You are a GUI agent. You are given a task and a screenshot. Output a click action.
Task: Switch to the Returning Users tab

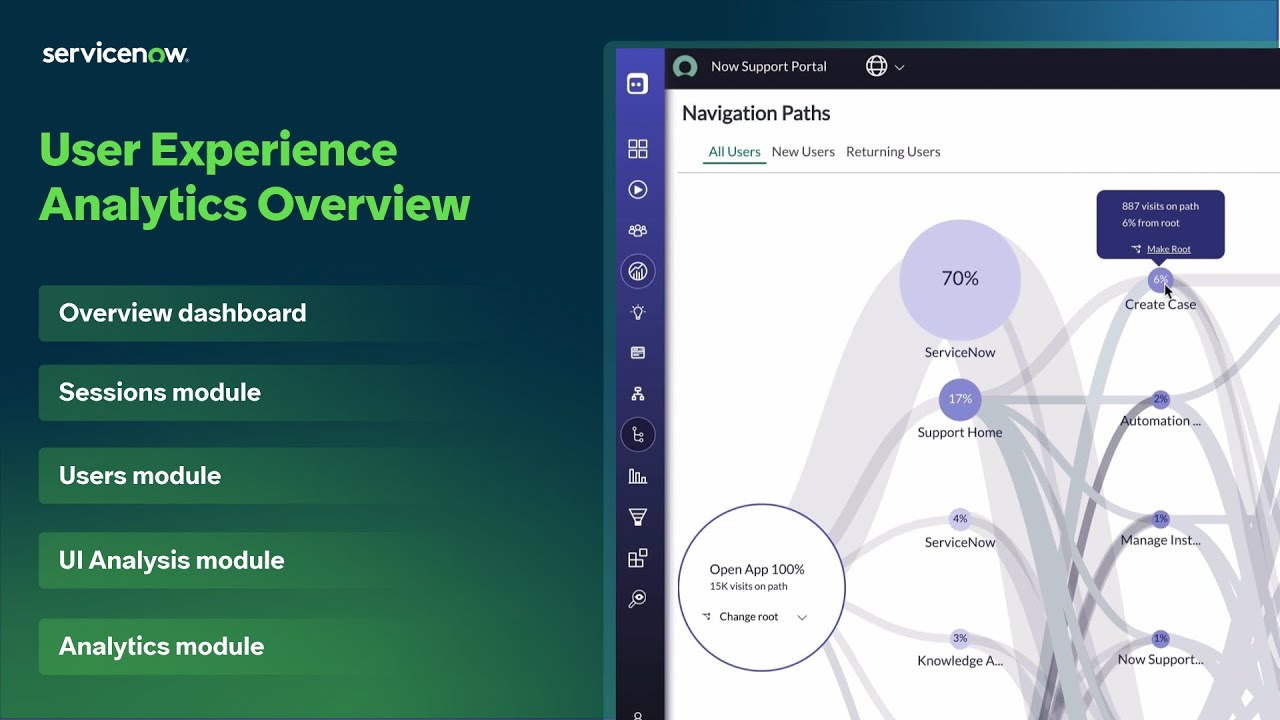tap(893, 152)
